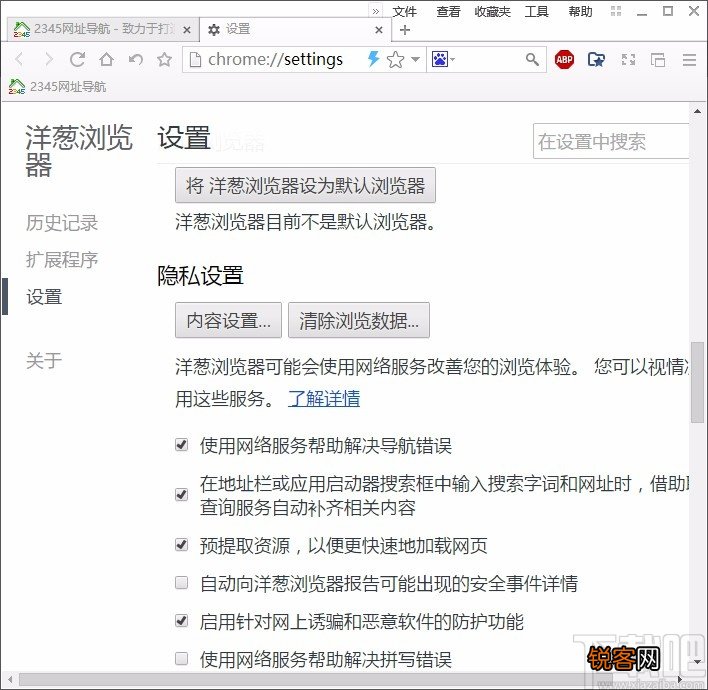The image size is (708, 690).
Task: Open 关于 in the sidebar
Action: point(44,361)
